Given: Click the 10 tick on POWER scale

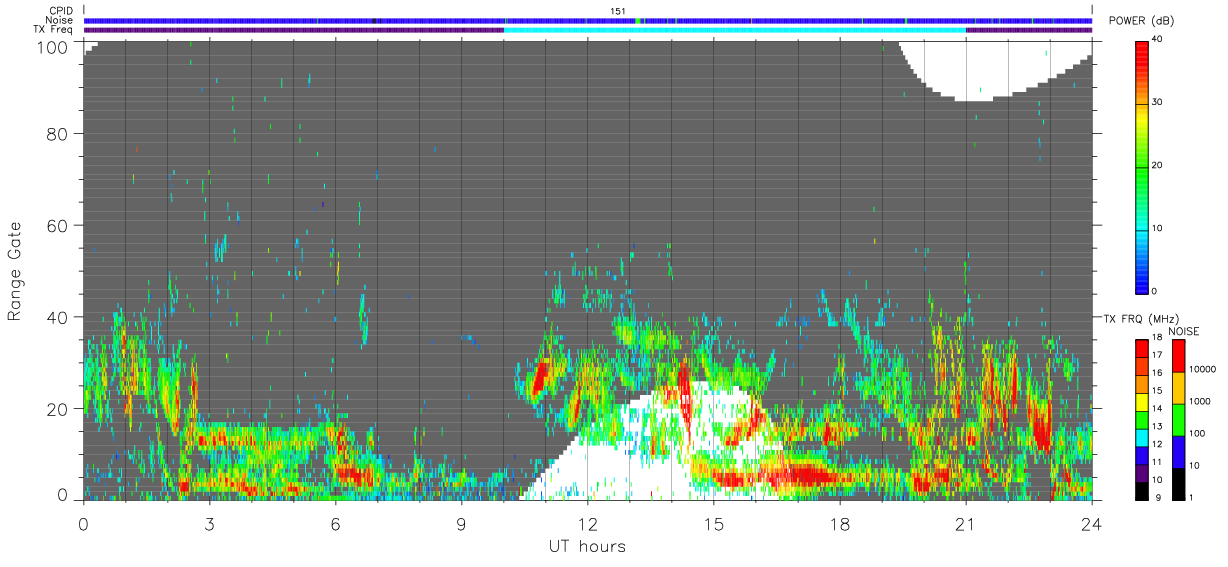Looking at the screenshot, I should point(1158,228).
